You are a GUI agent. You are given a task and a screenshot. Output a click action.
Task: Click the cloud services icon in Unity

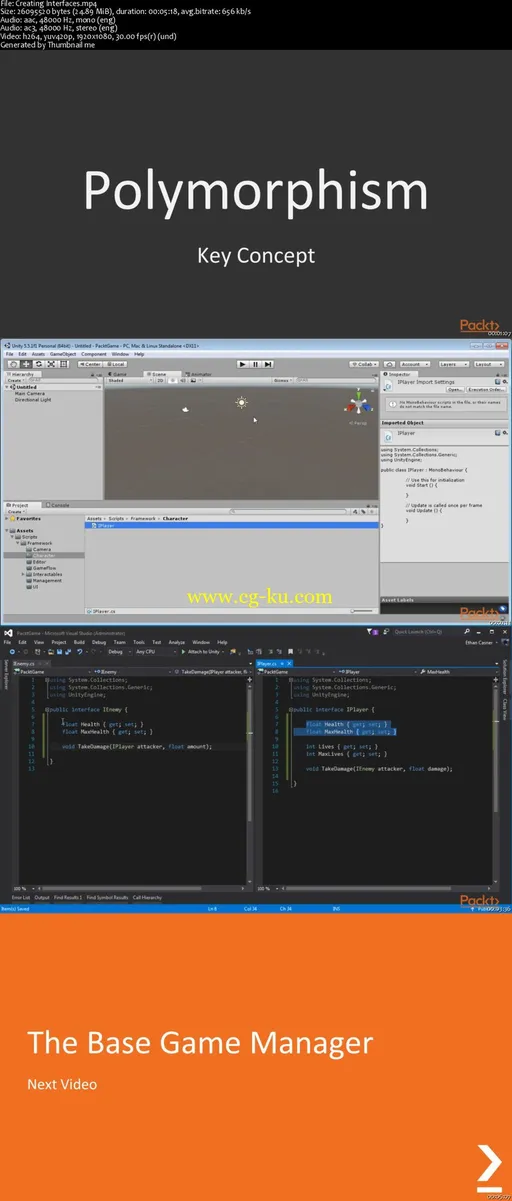[391, 364]
